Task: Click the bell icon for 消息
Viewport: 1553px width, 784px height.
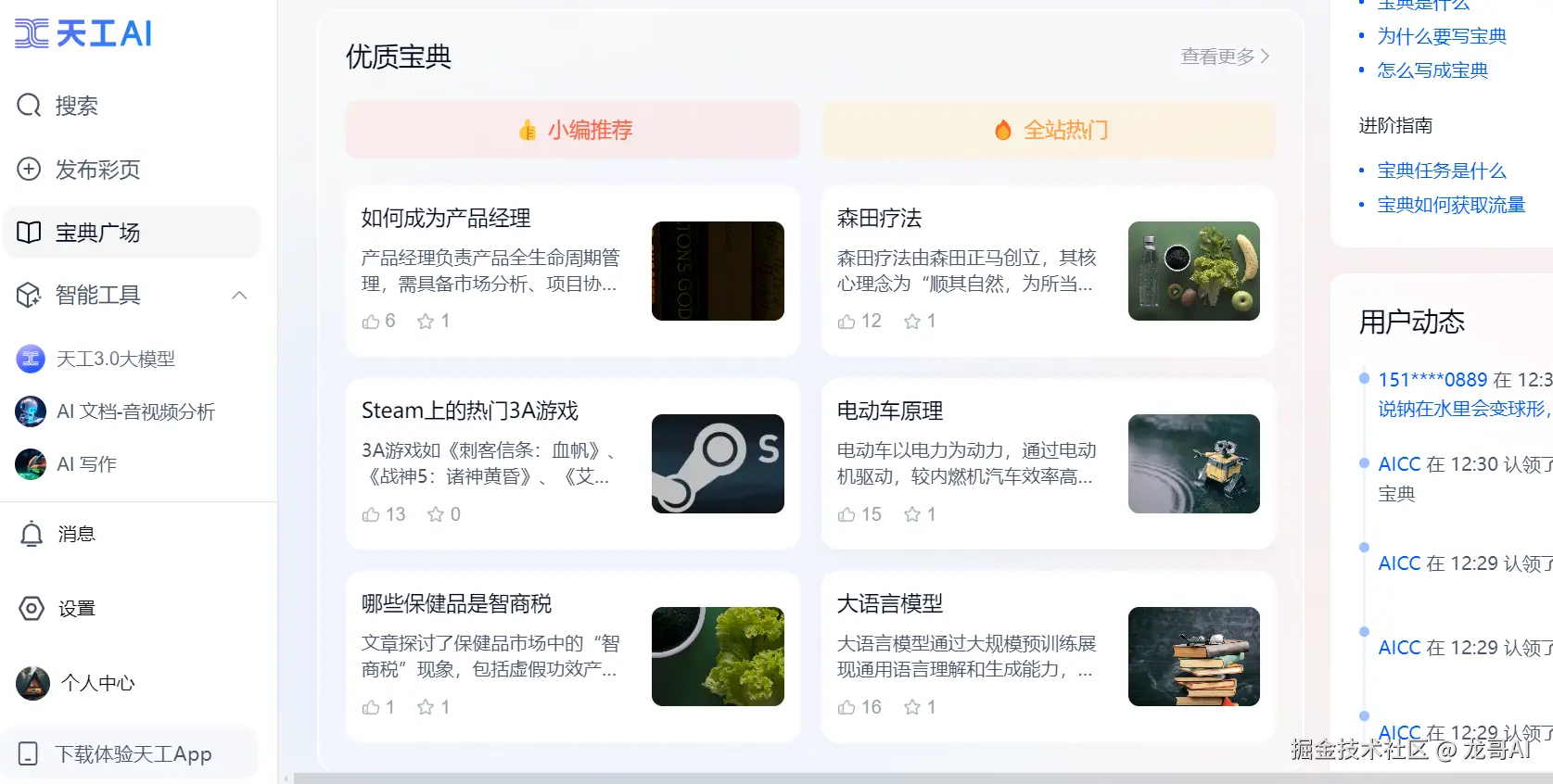Action: (32, 534)
